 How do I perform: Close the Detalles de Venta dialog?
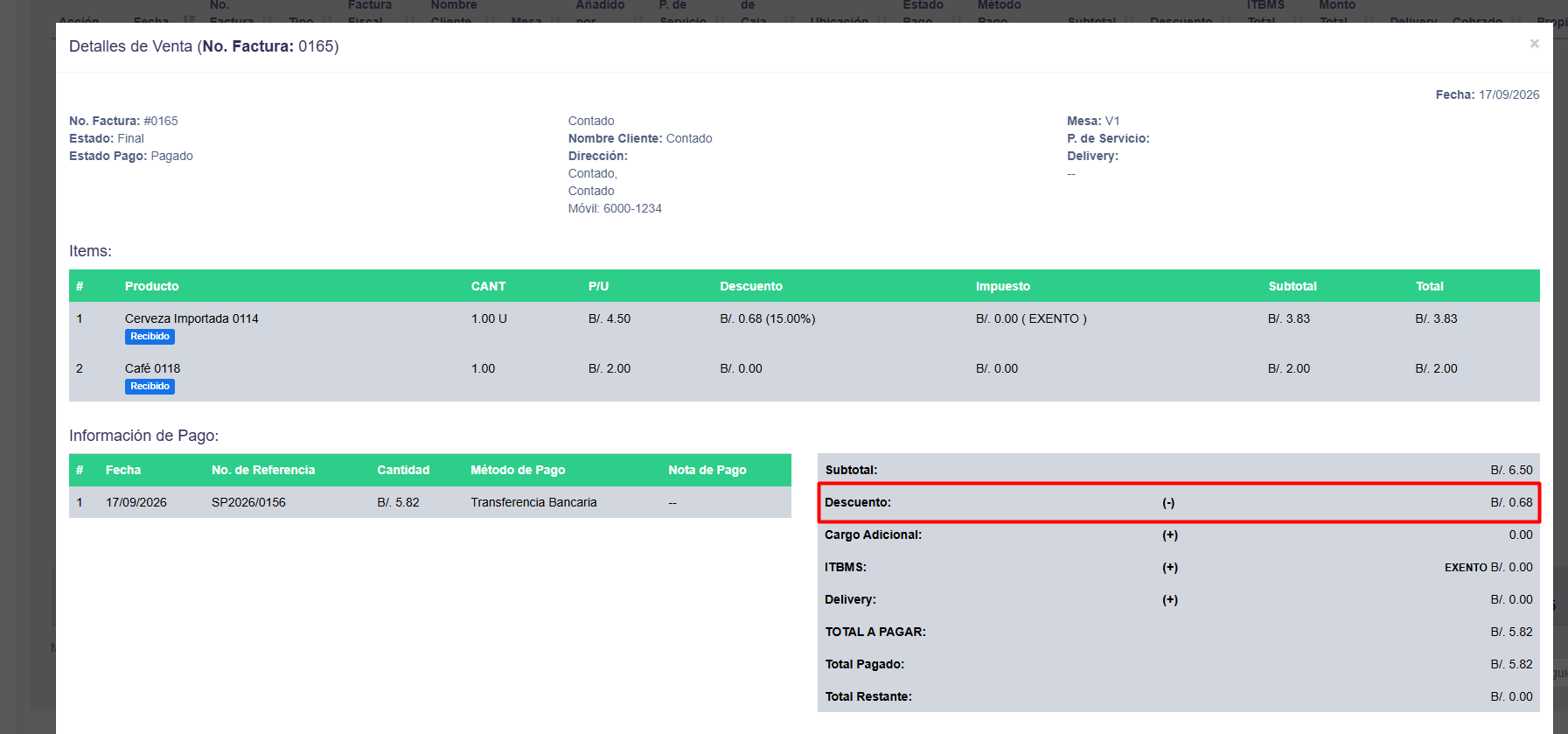click(1534, 44)
